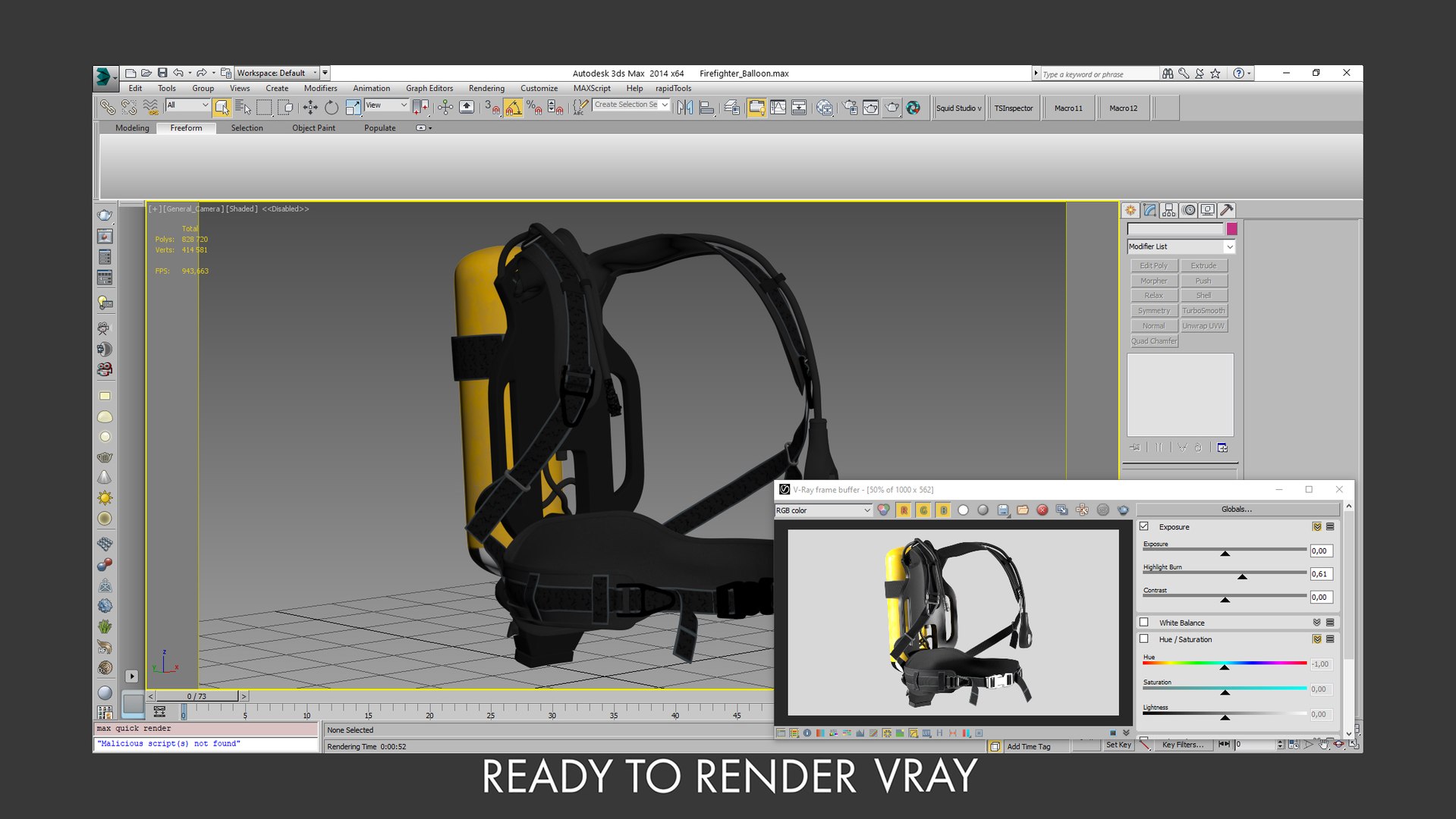Expand the Modifier List dropdown
This screenshot has width=1456, height=819.
click(x=1181, y=246)
